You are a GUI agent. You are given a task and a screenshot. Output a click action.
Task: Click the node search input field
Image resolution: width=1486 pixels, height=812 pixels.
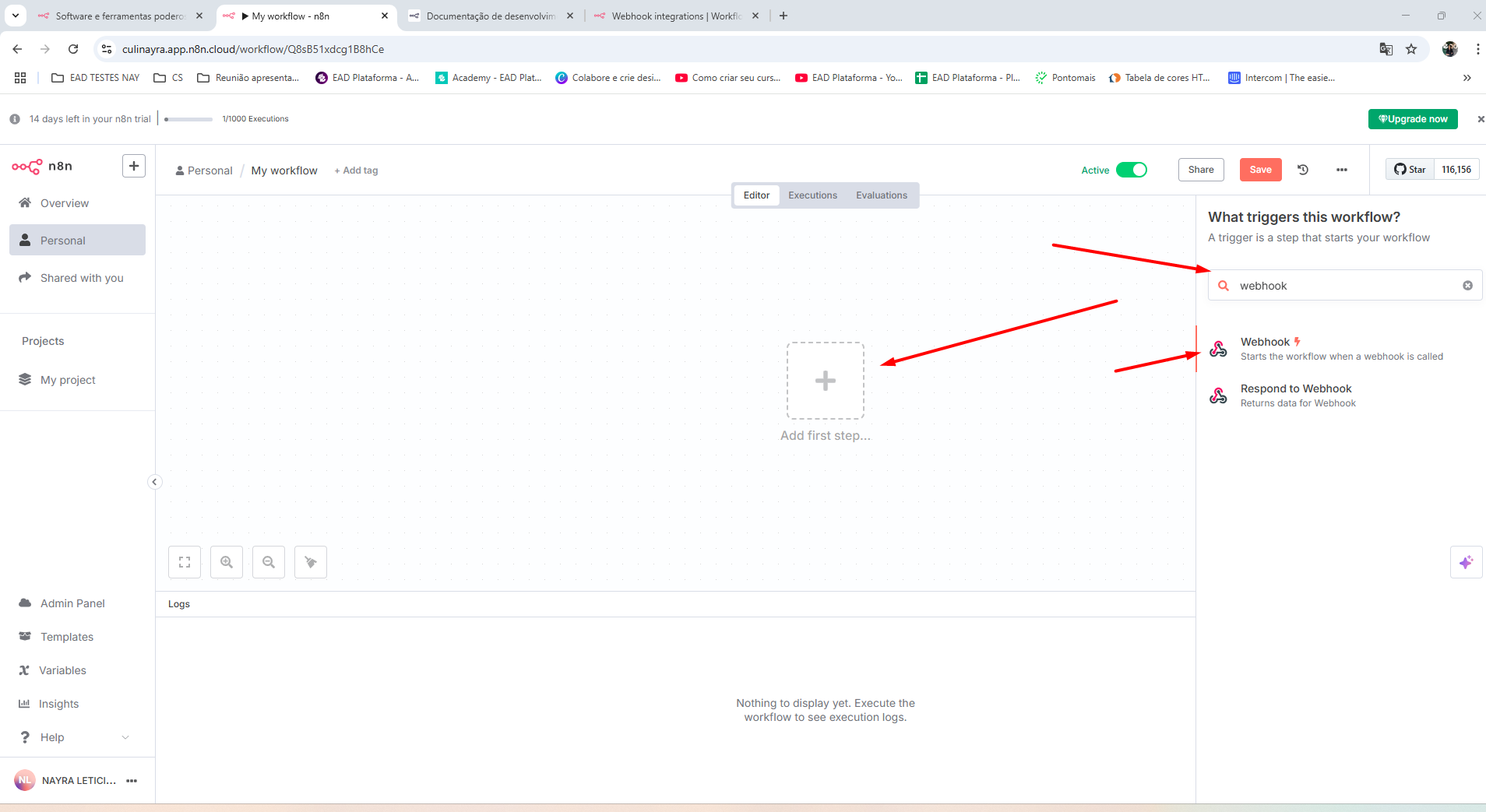click(x=1345, y=286)
